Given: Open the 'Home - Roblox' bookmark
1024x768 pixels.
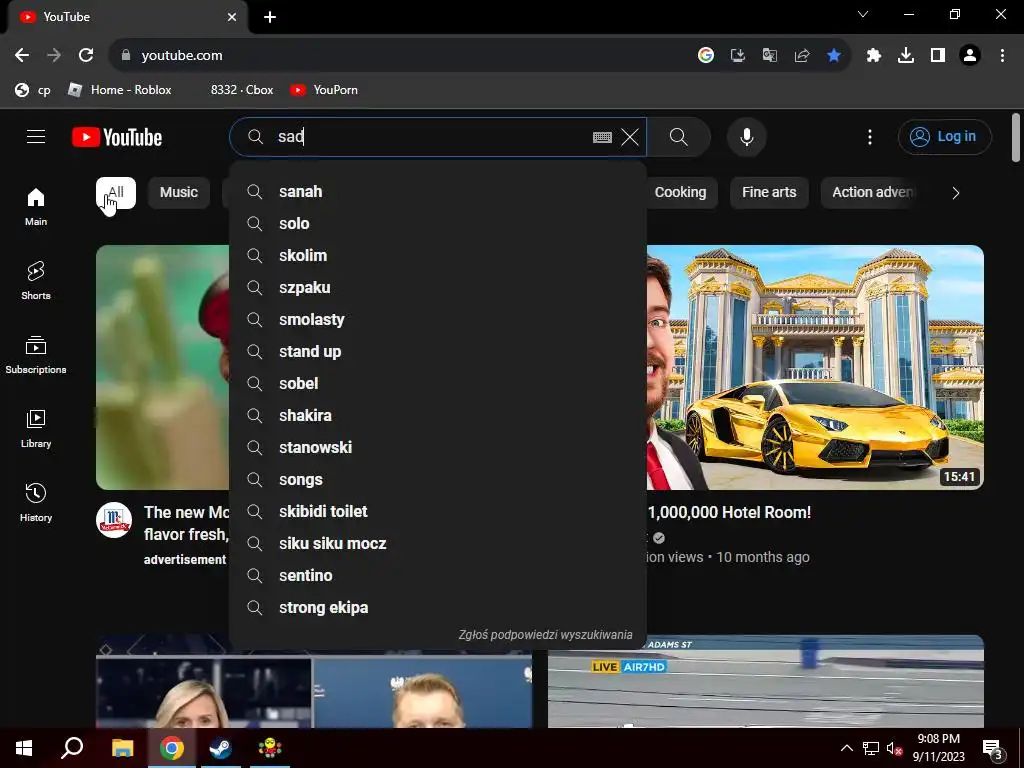Looking at the screenshot, I should [x=120, y=89].
